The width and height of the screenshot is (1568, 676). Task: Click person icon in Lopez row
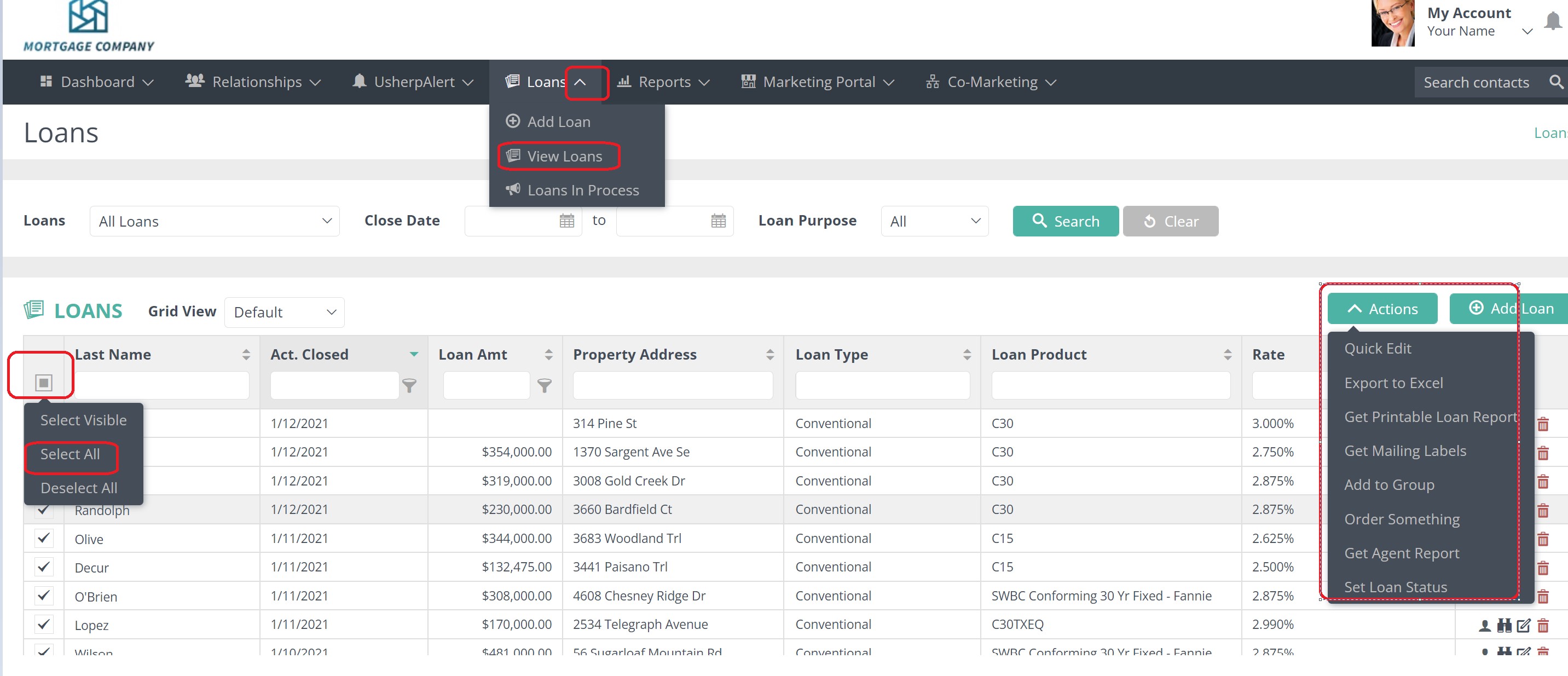1485,625
